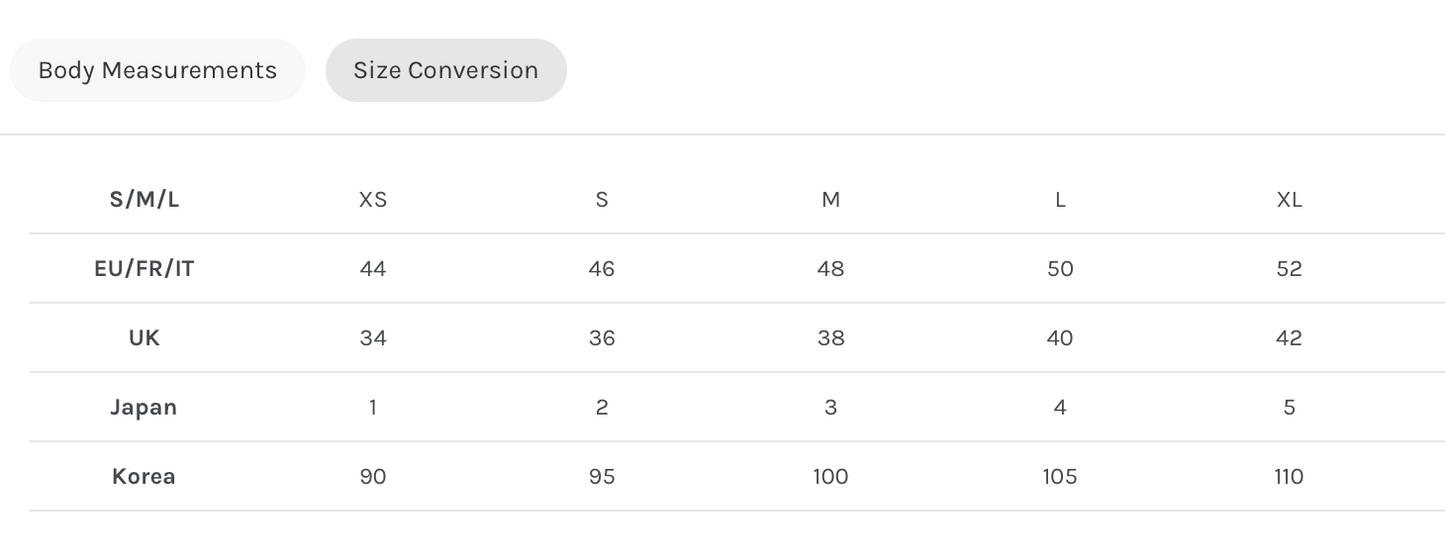This screenshot has width=1445, height=558.
Task: Click Korea size 90 cell
Action: (373, 476)
